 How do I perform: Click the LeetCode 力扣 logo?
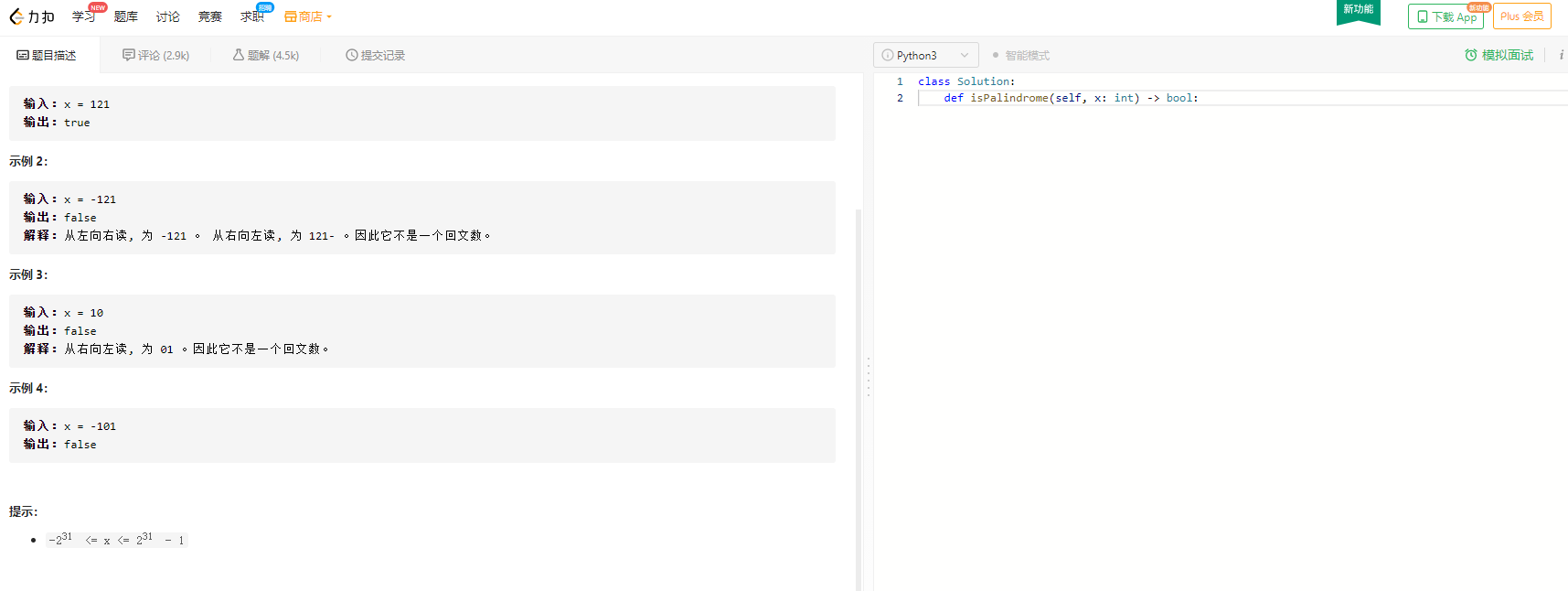tap(31, 16)
